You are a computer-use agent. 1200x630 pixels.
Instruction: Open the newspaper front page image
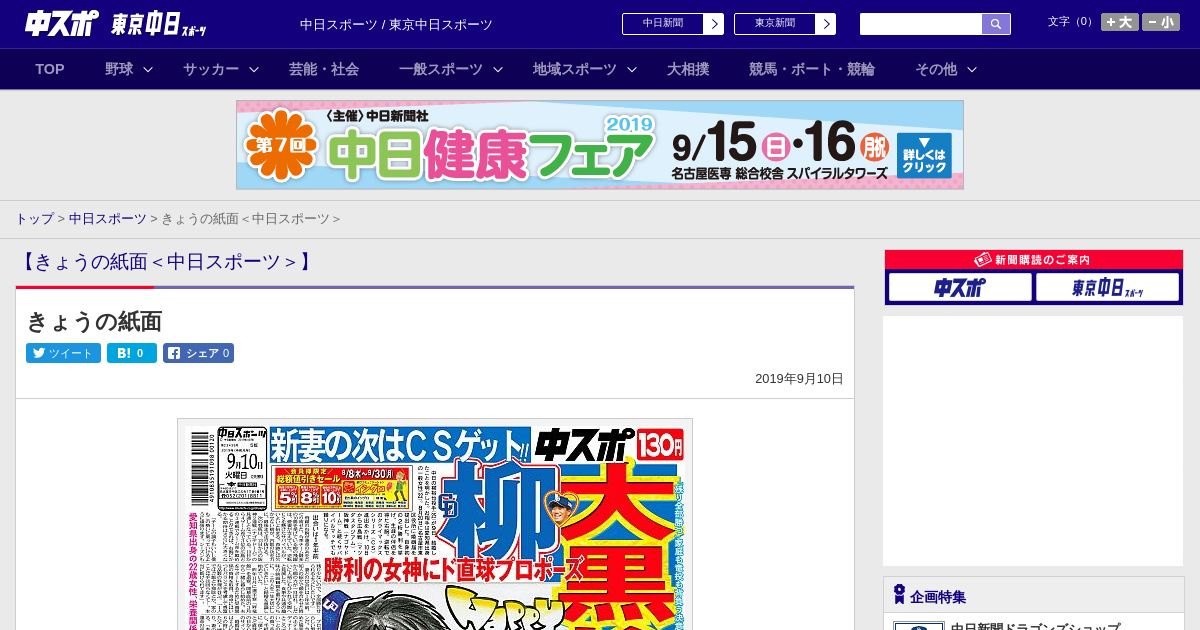pyautogui.click(x=435, y=524)
